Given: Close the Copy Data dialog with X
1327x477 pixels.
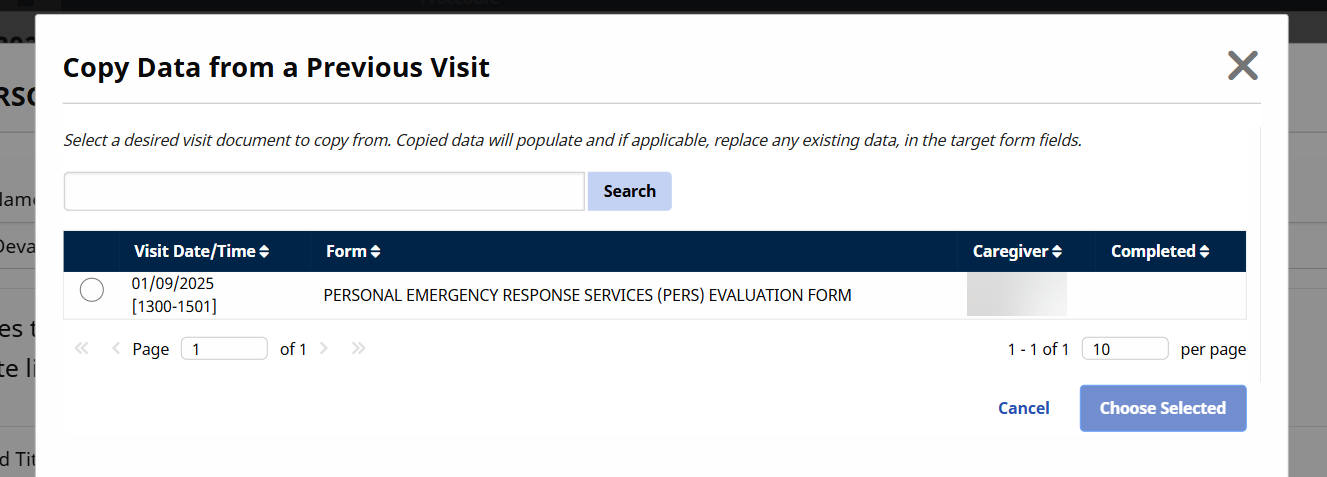Looking at the screenshot, I should coord(1242,66).
